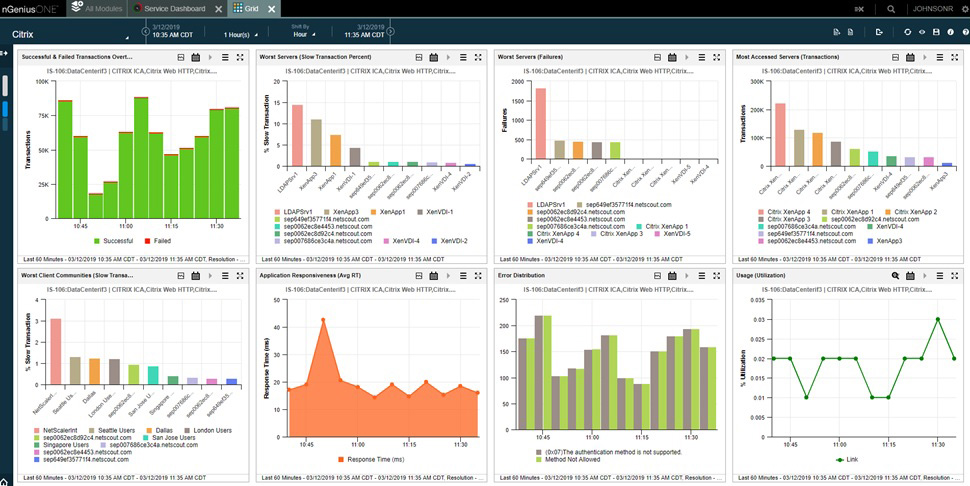The image size is (970, 486).
Task: Maximize the Error Distribution panel
Action: [716, 276]
